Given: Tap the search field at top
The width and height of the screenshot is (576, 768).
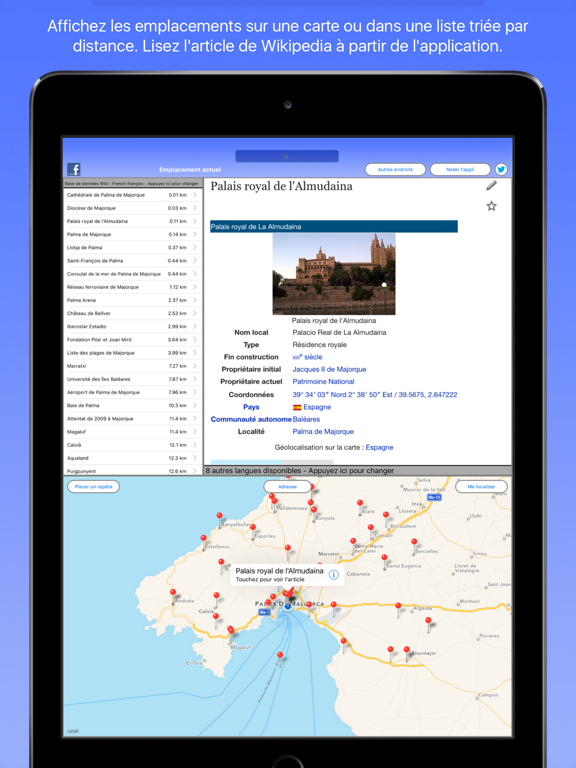Looking at the screenshot, I should pyautogui.click(x=287, y=156).
